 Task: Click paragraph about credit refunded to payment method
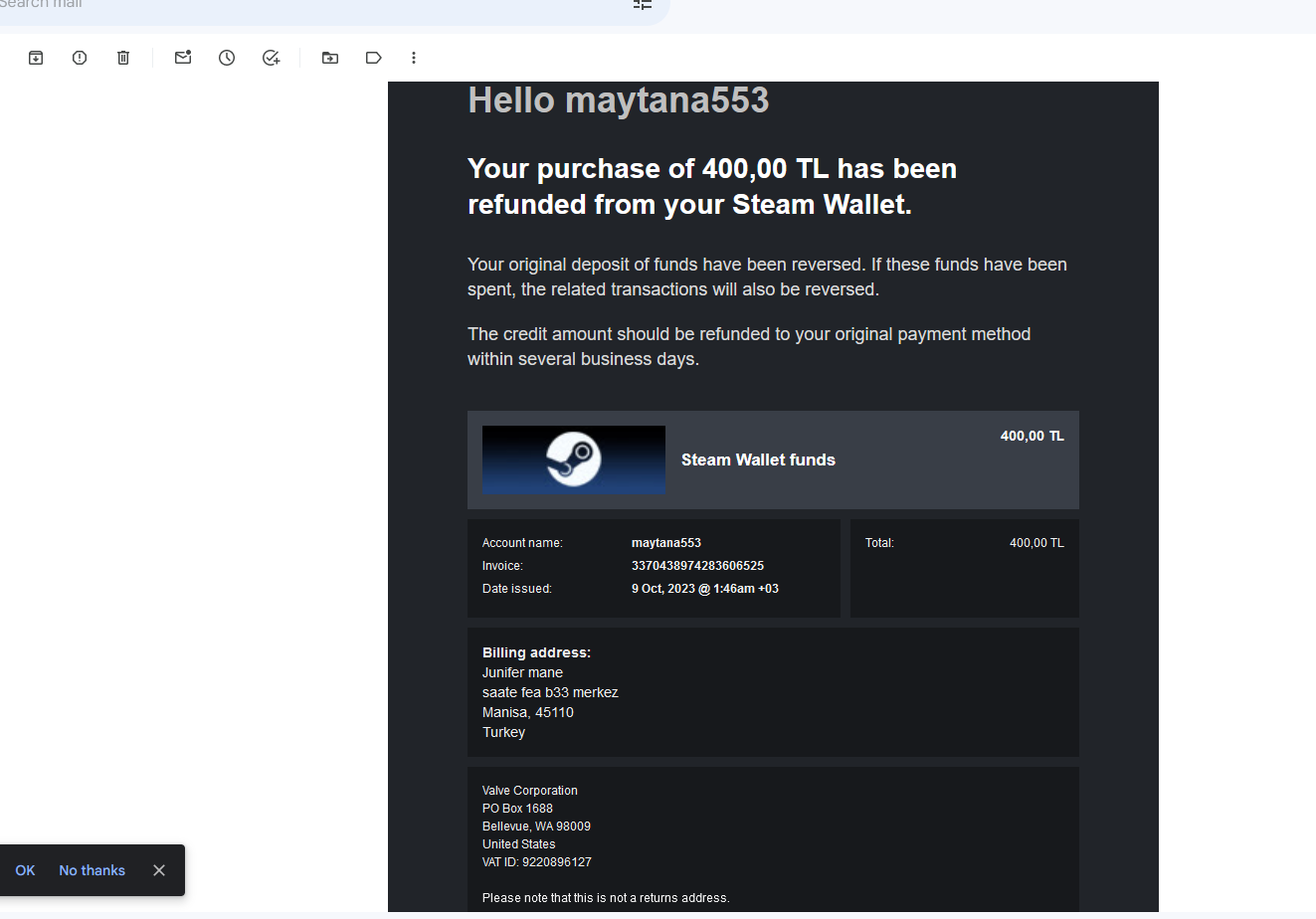[749, 346]
